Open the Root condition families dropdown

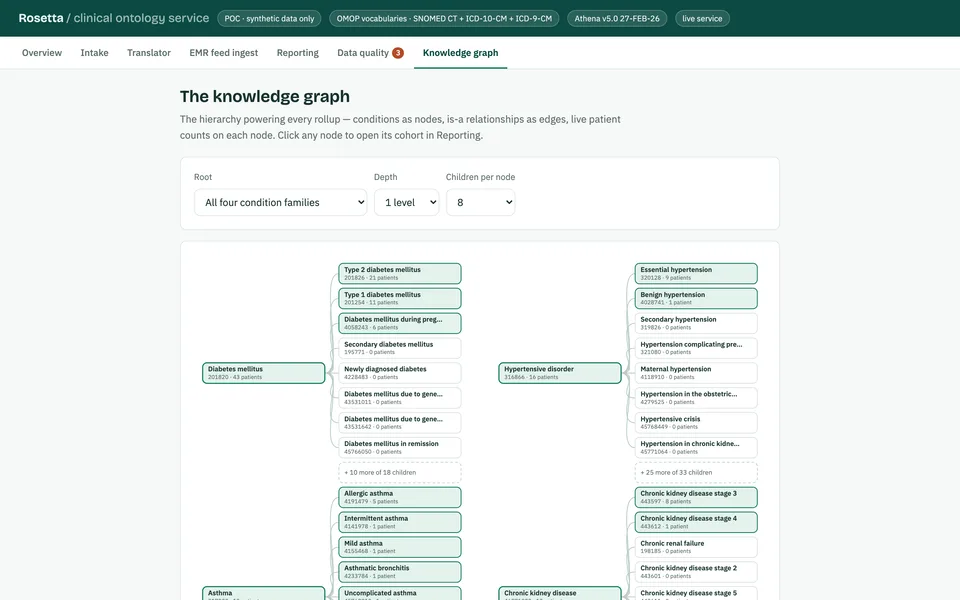[x=280, y=203]
